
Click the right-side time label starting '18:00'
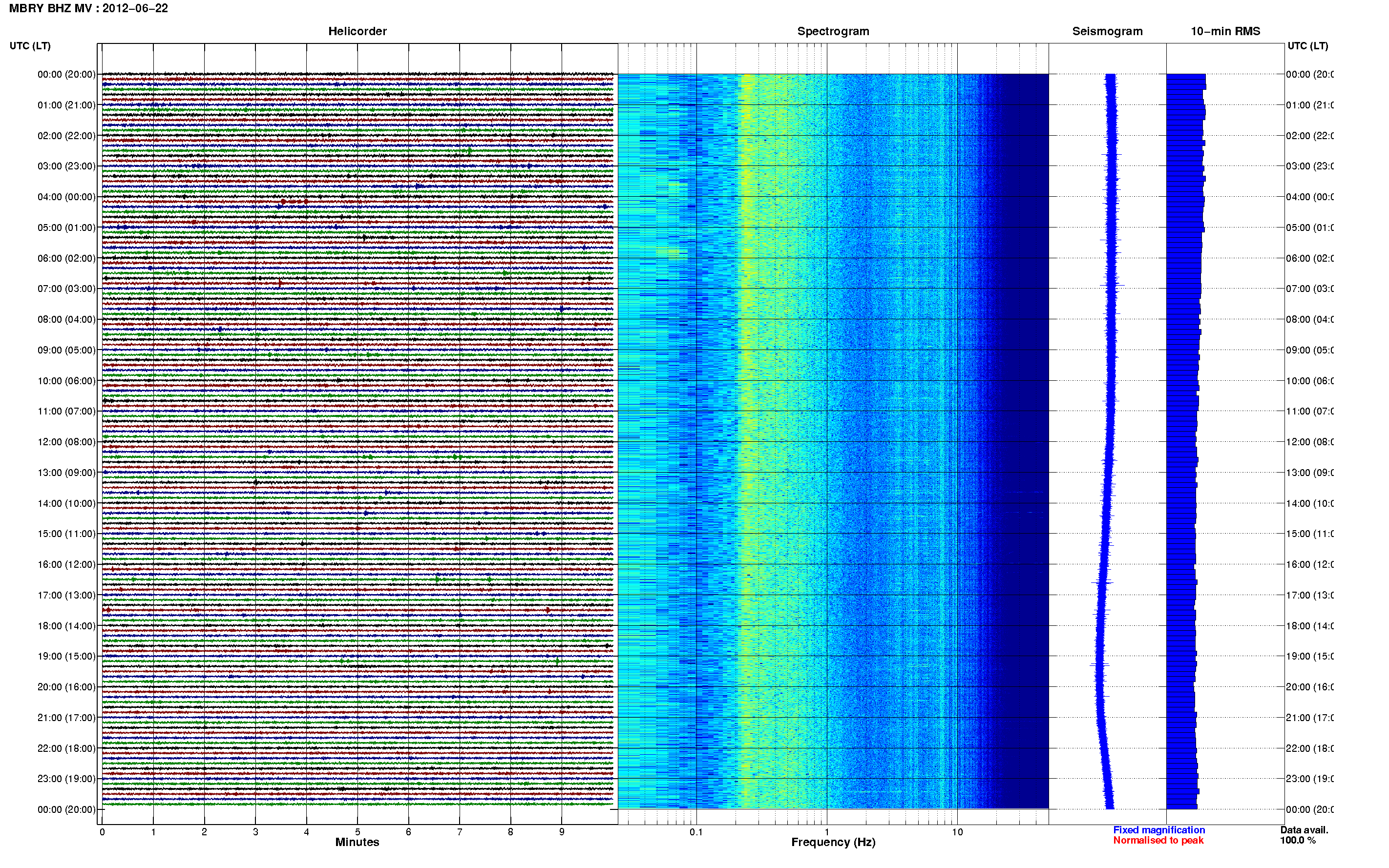pos(1310,626)
